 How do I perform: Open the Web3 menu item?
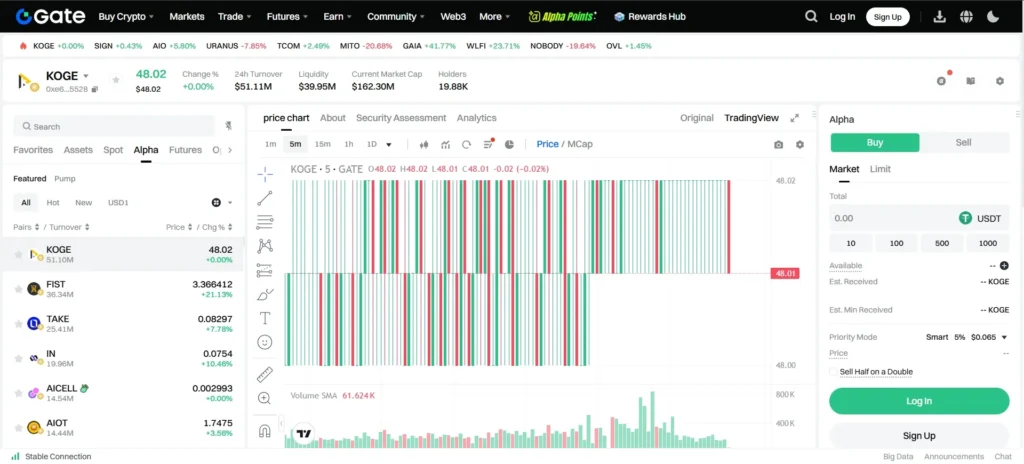(453, 17)
